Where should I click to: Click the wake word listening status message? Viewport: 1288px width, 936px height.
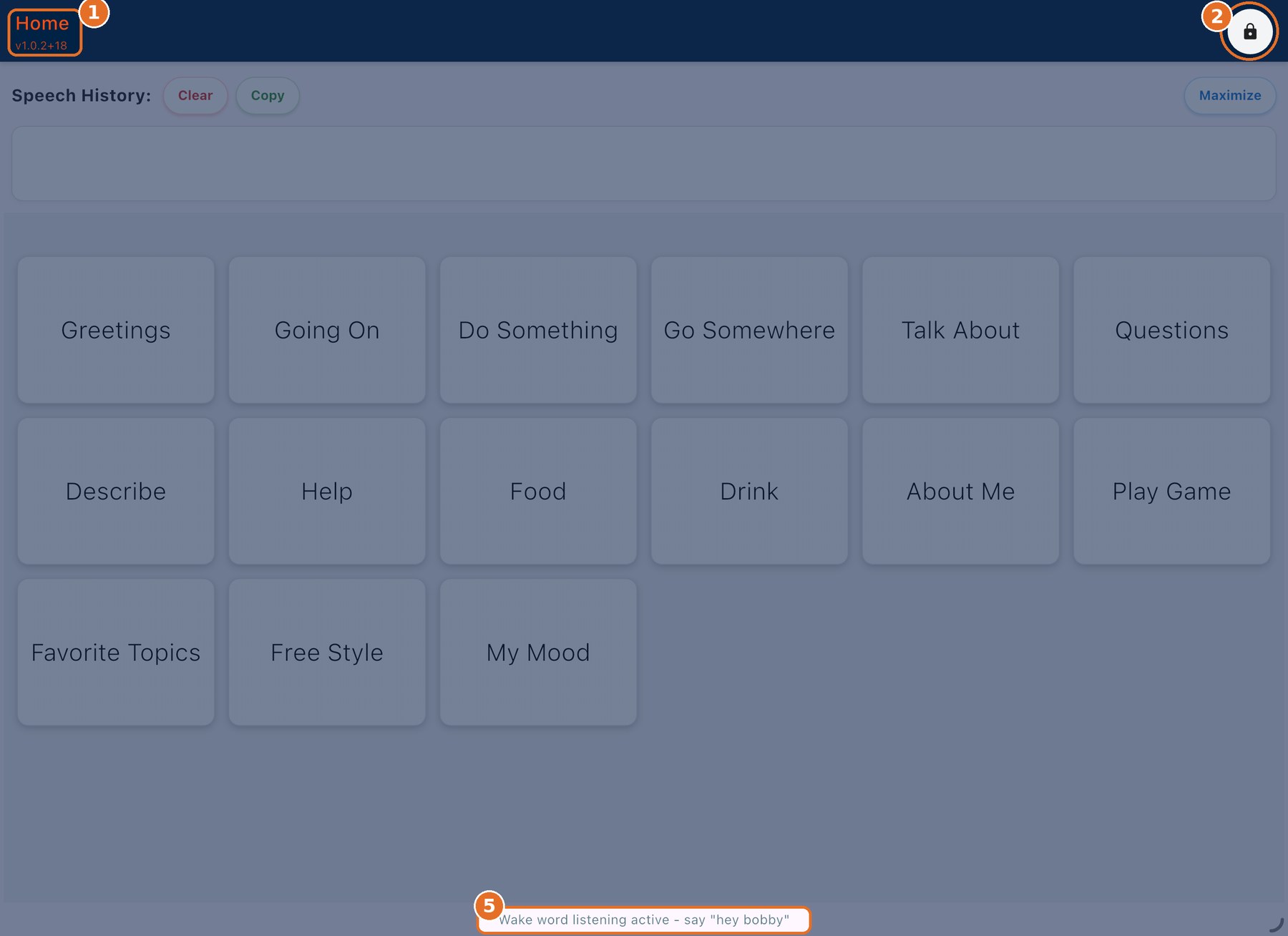644,920
